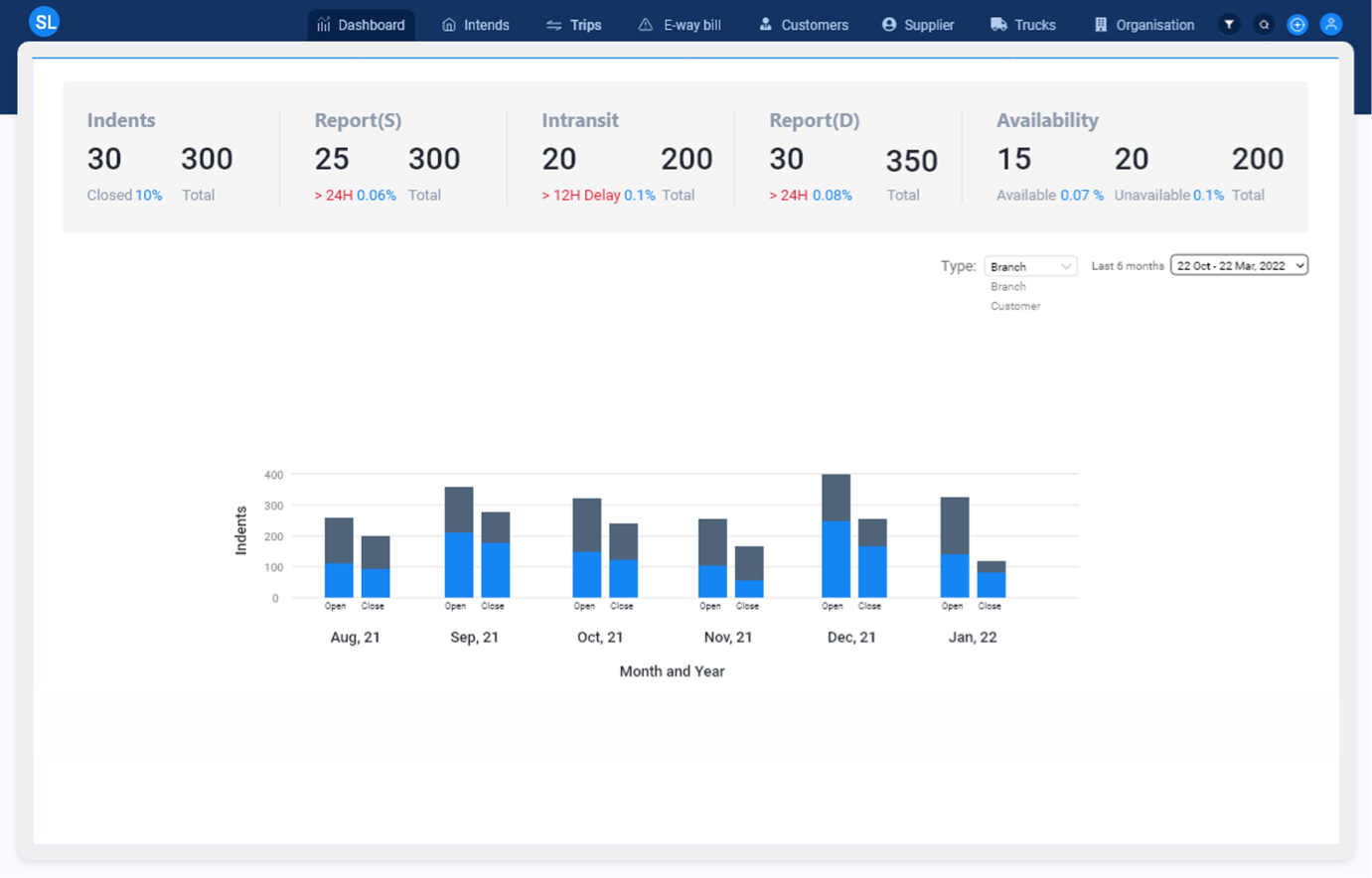Click the SL logo icon

[x=44, y=21]
